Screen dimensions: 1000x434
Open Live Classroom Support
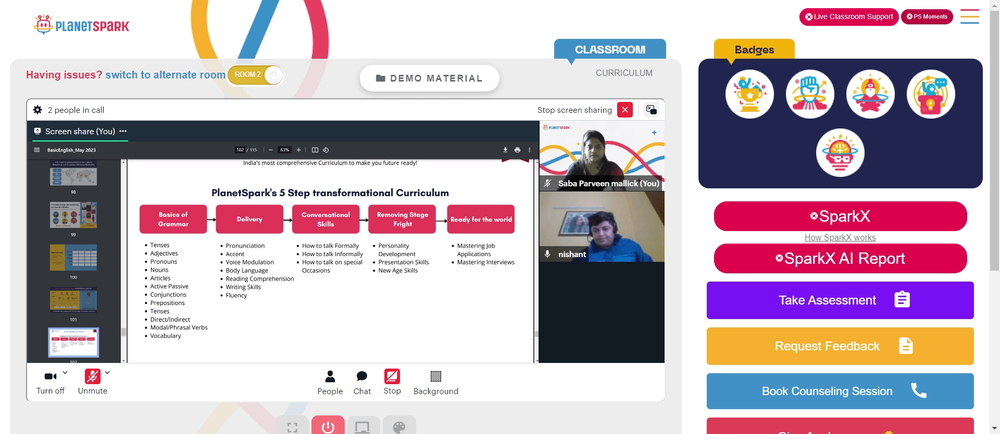tap(849, 17)
